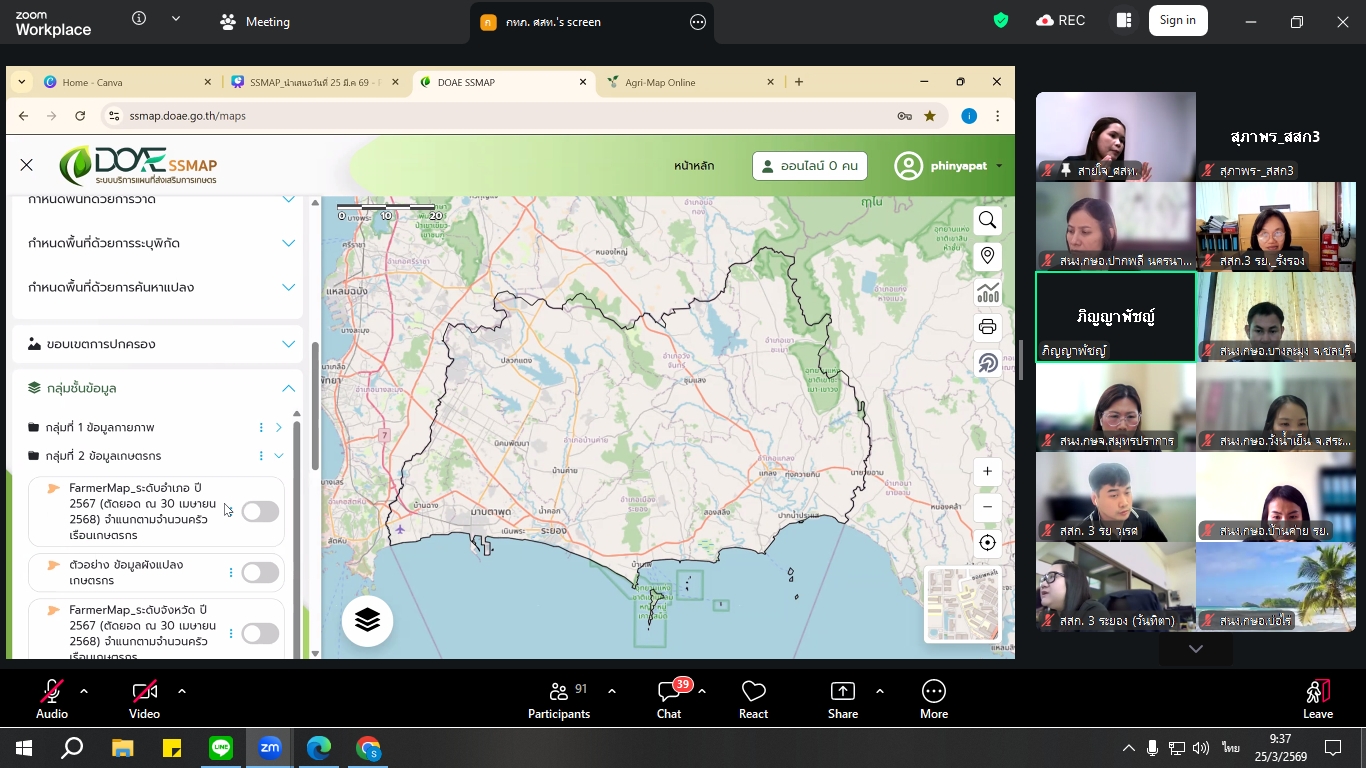The image size is (1366, 768).
Task: Click ออนไลน์ 0 คน button
Action: pos(810,166)
